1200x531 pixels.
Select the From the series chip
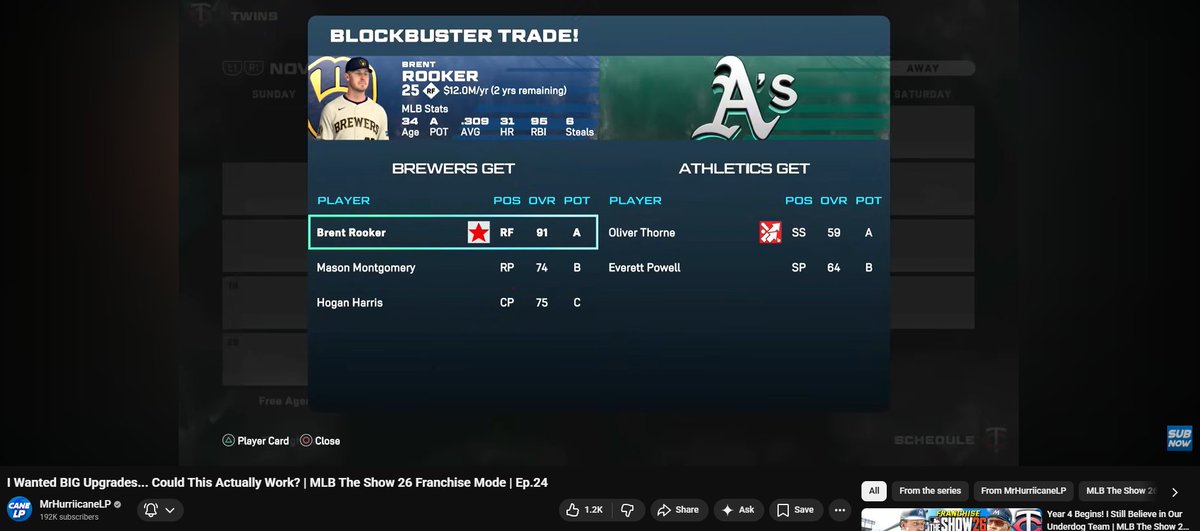(x=930, y=491)
